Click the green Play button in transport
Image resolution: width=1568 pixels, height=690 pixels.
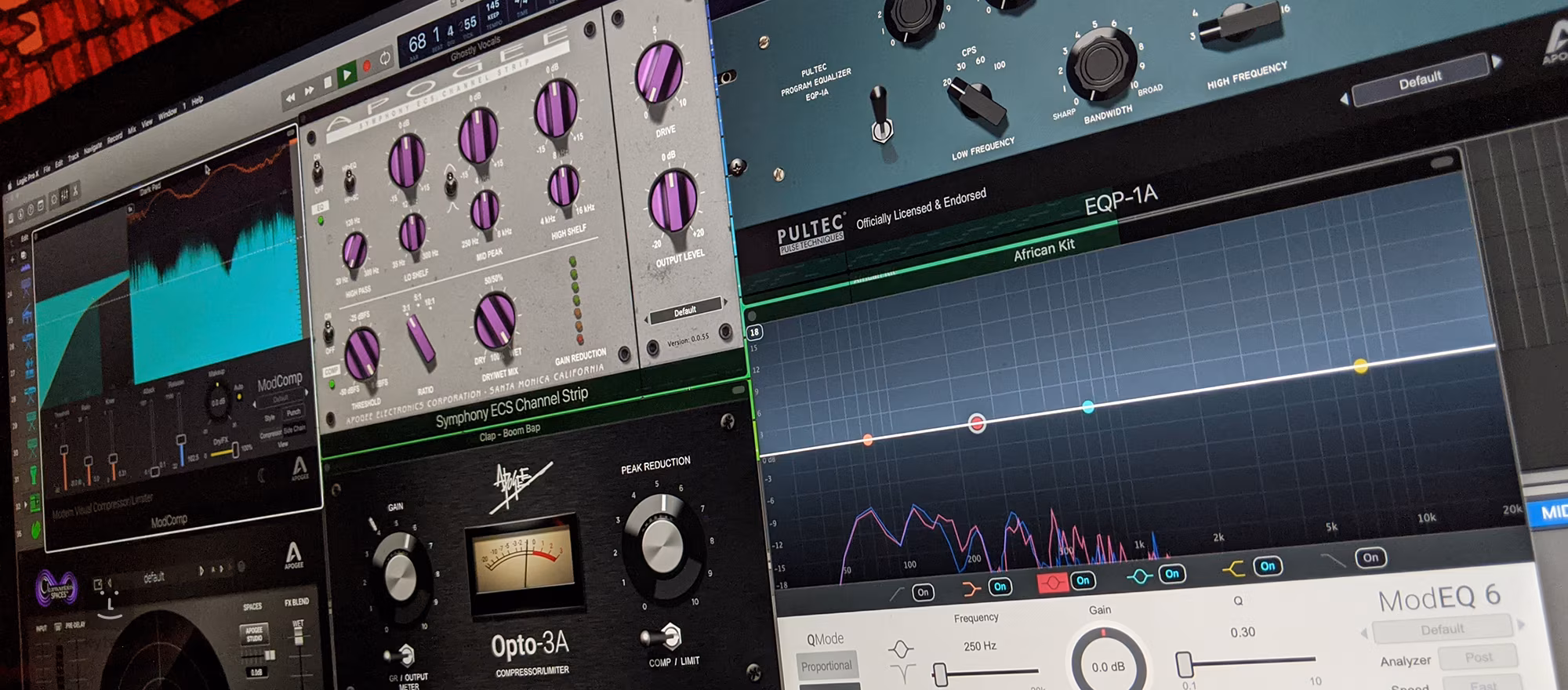346,75
